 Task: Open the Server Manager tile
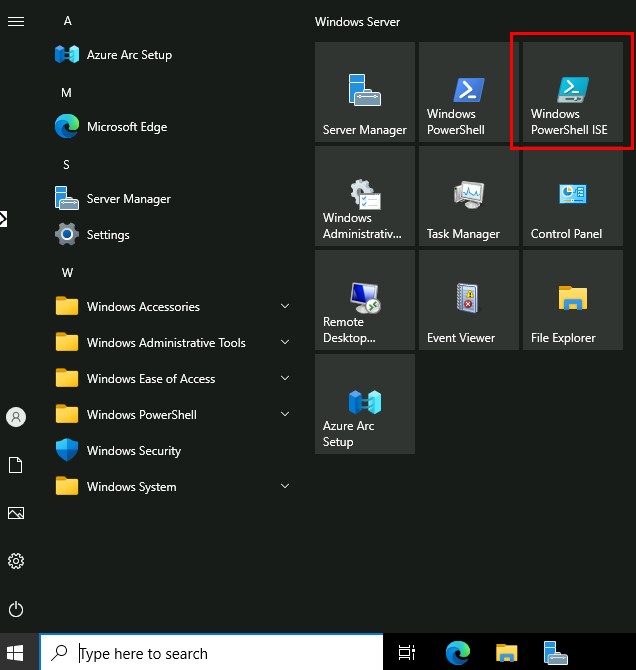(x=365, y=92)
